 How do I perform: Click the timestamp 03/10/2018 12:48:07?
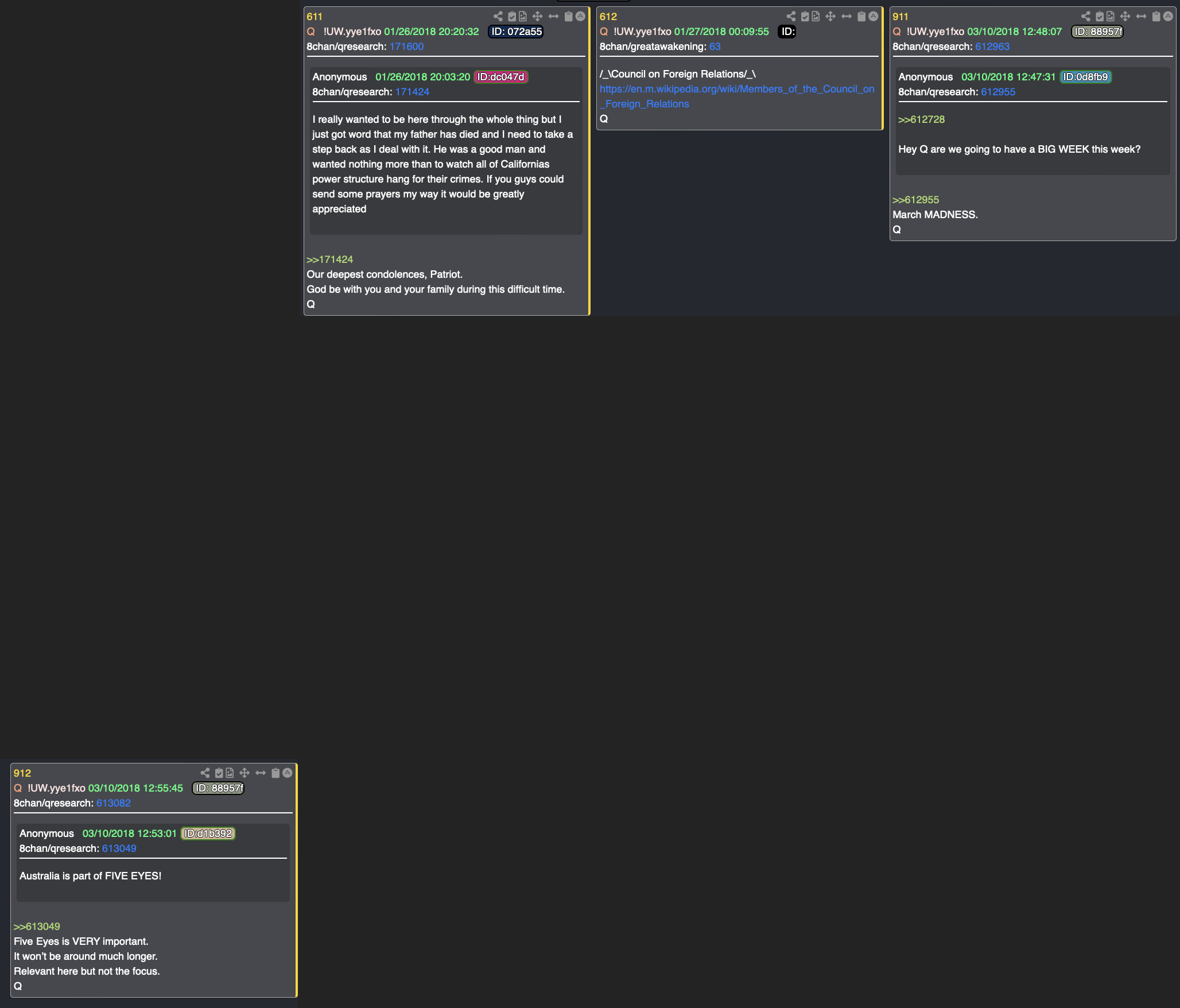pos(1015,32)
